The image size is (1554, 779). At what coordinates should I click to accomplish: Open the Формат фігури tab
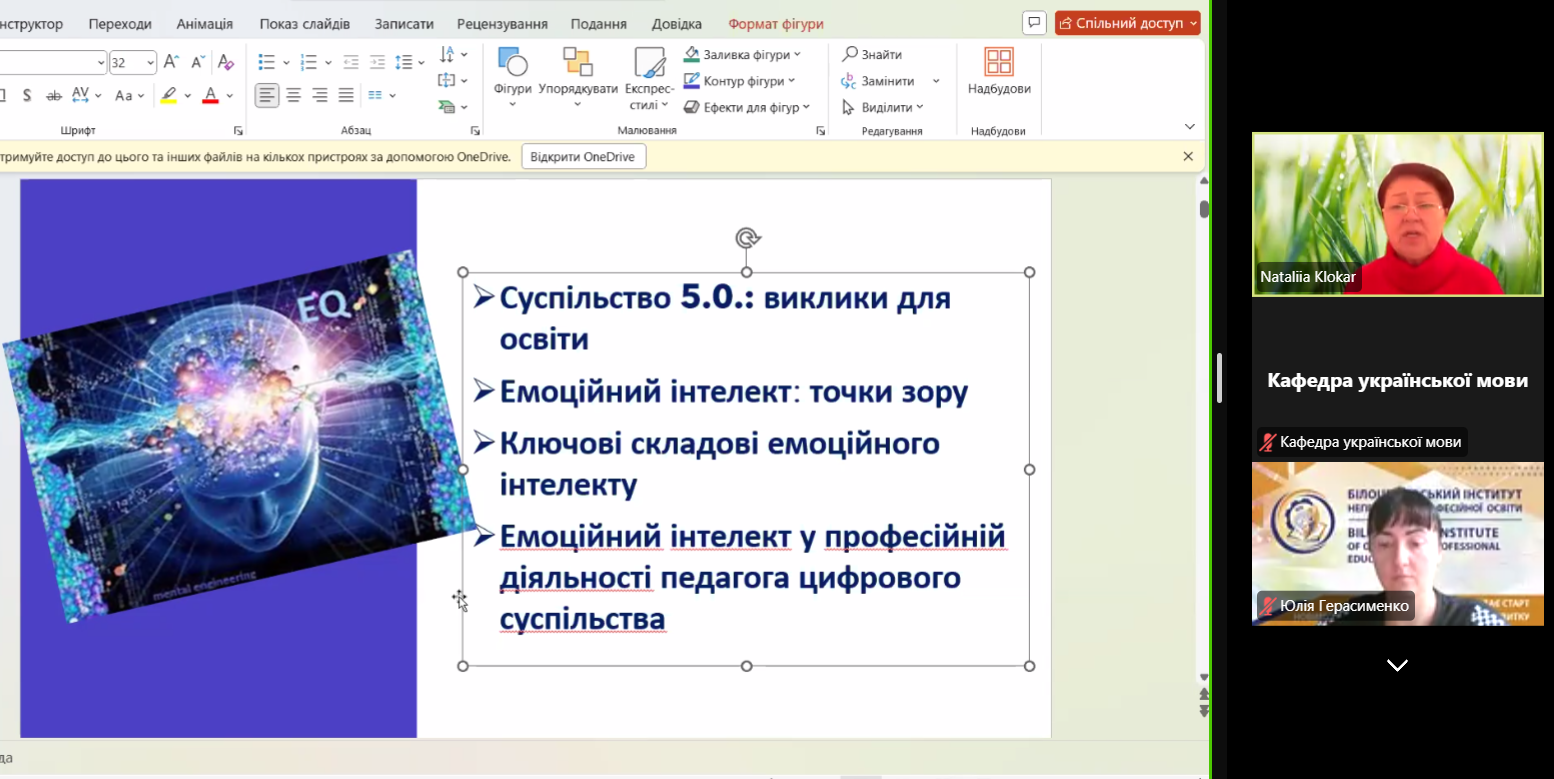[775, 24]
